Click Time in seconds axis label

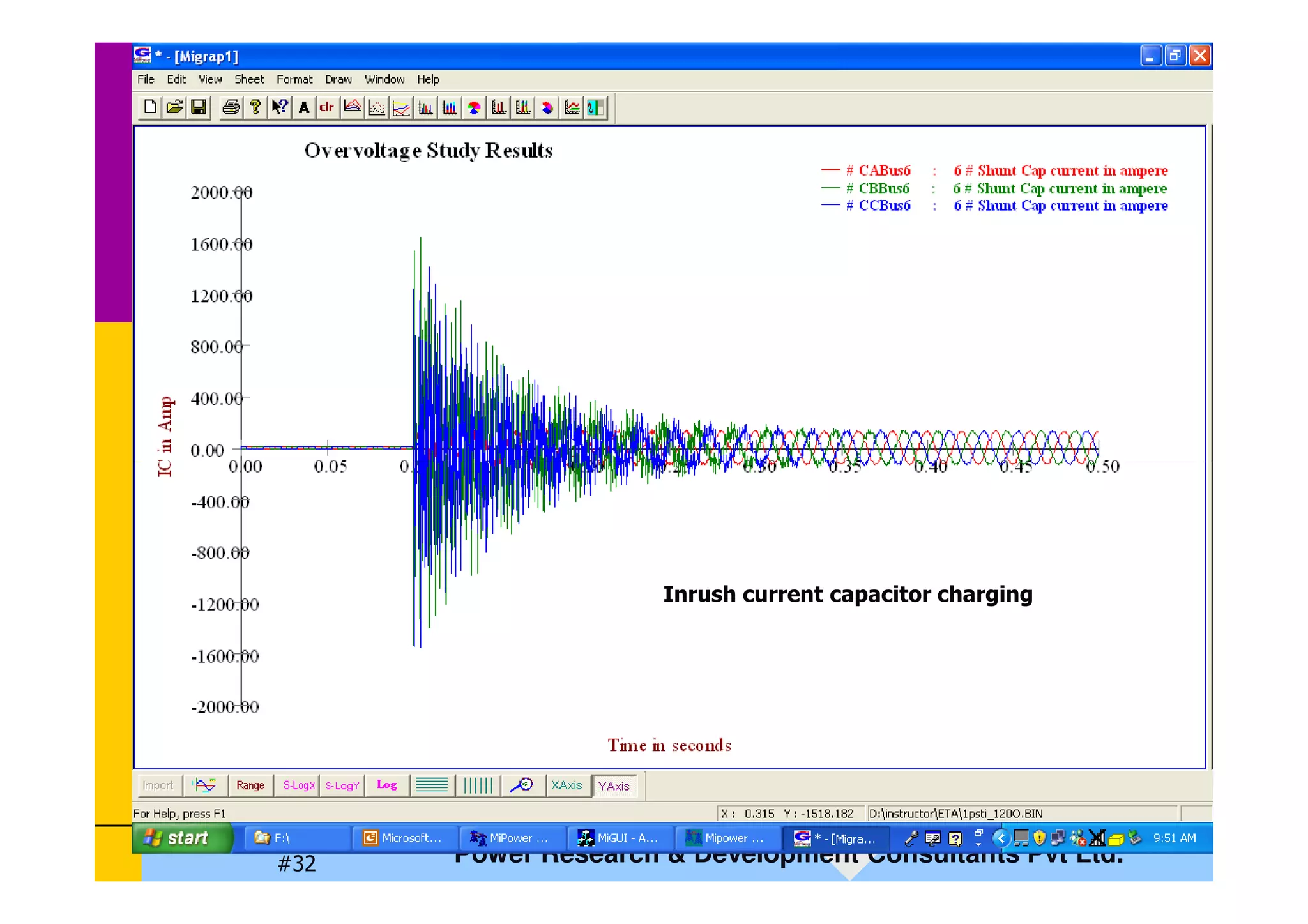(x=669, y=745)
